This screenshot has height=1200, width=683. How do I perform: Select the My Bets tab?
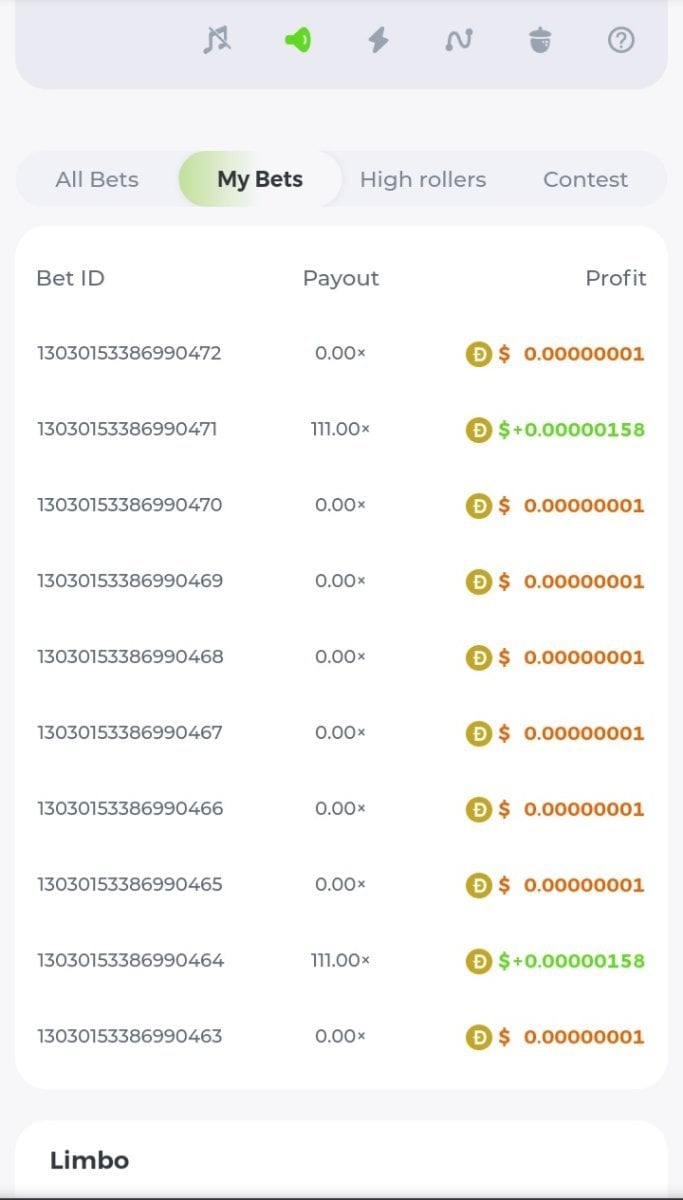[x=260, y=180]
